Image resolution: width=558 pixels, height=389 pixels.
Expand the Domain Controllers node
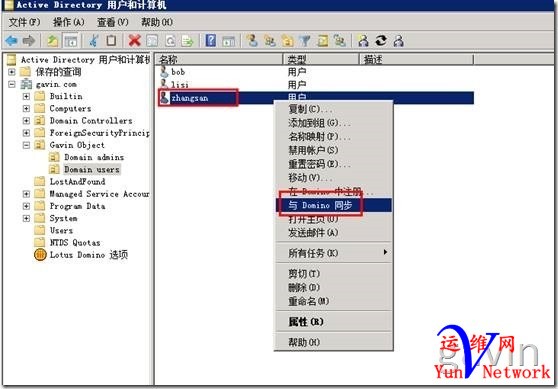click(26, 121)
